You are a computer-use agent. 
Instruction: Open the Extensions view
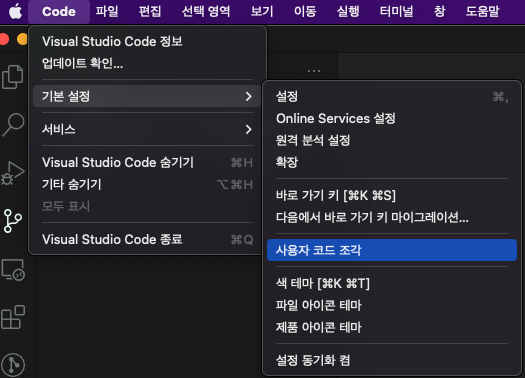13,317
